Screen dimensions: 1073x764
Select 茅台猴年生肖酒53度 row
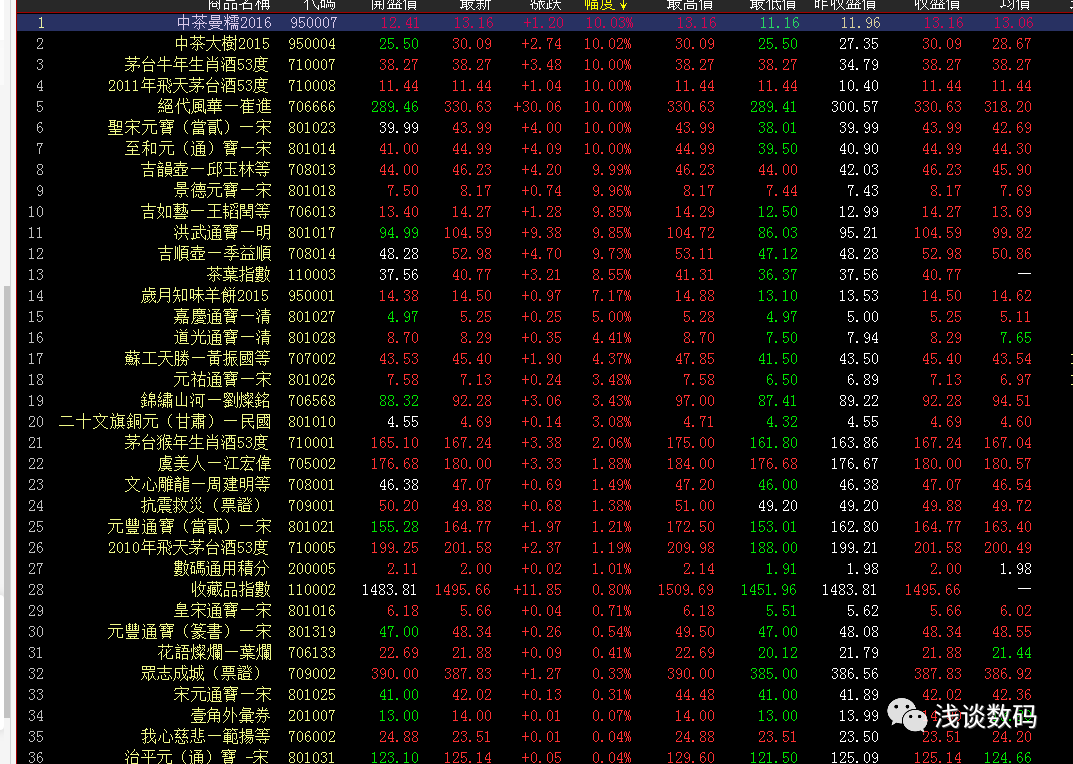196,443
